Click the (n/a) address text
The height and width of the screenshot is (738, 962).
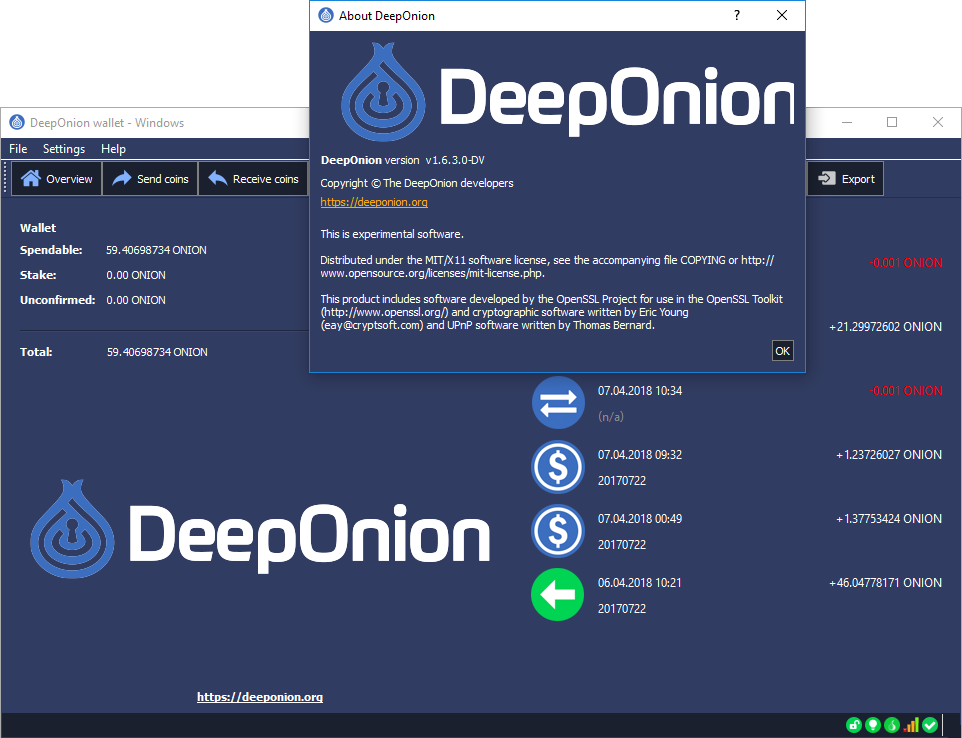coord(610,417)
